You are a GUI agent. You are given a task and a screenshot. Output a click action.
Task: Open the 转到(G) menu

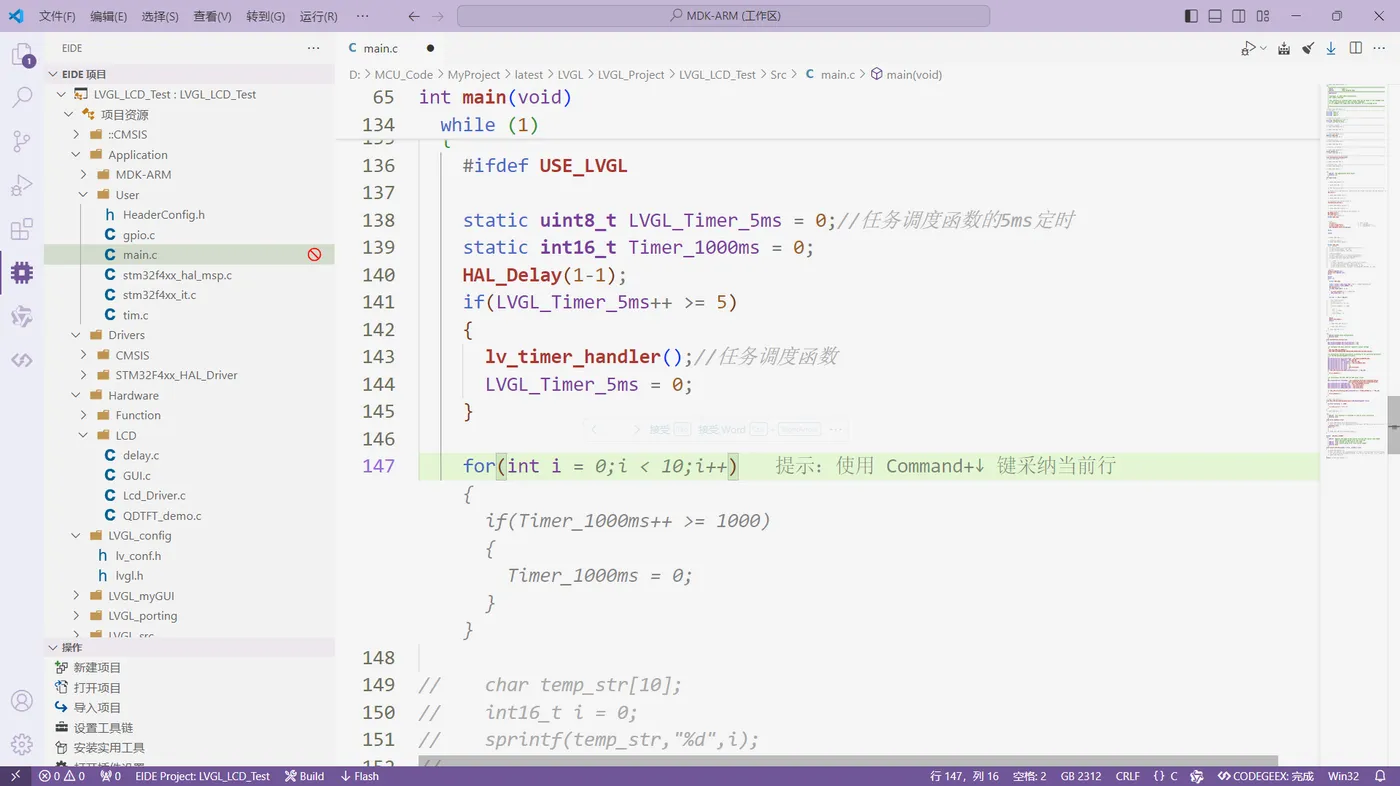(265, 16)
